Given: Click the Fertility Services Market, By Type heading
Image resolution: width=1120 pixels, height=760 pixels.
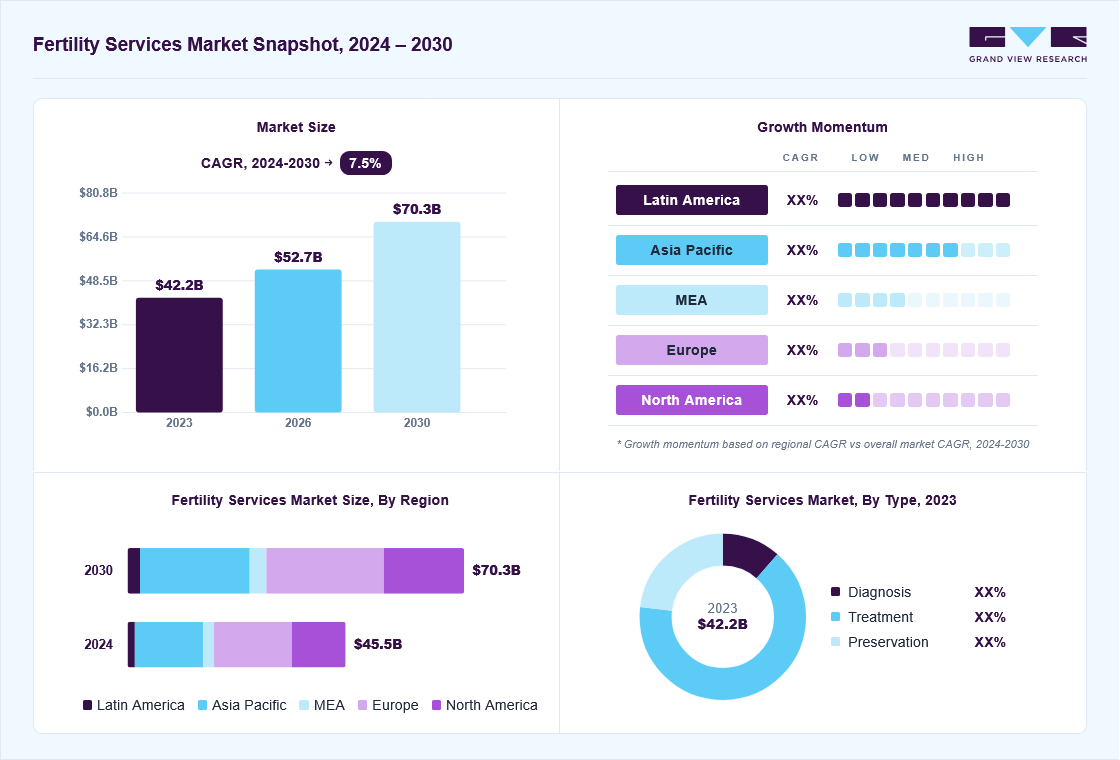Looking at the screenshot, I should 823,500.
